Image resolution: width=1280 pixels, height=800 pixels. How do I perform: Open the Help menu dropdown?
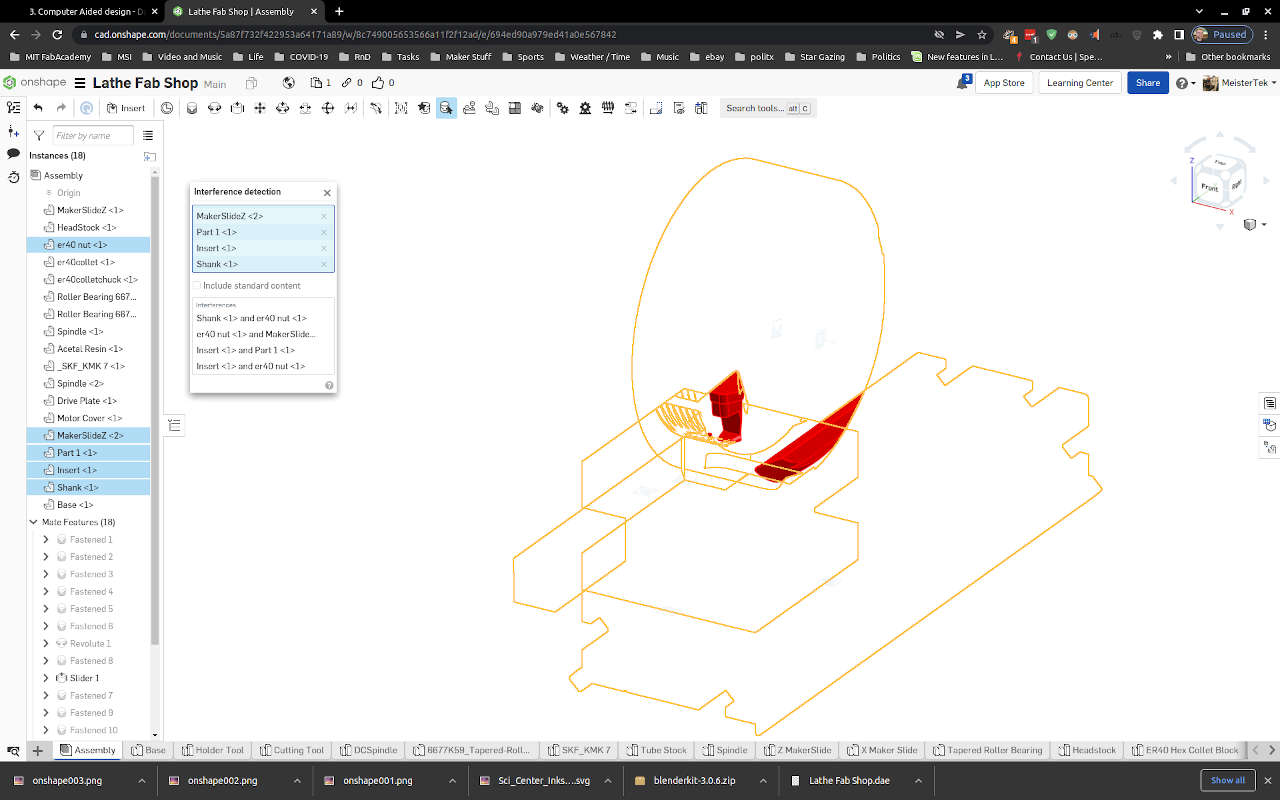point(1186,83)
